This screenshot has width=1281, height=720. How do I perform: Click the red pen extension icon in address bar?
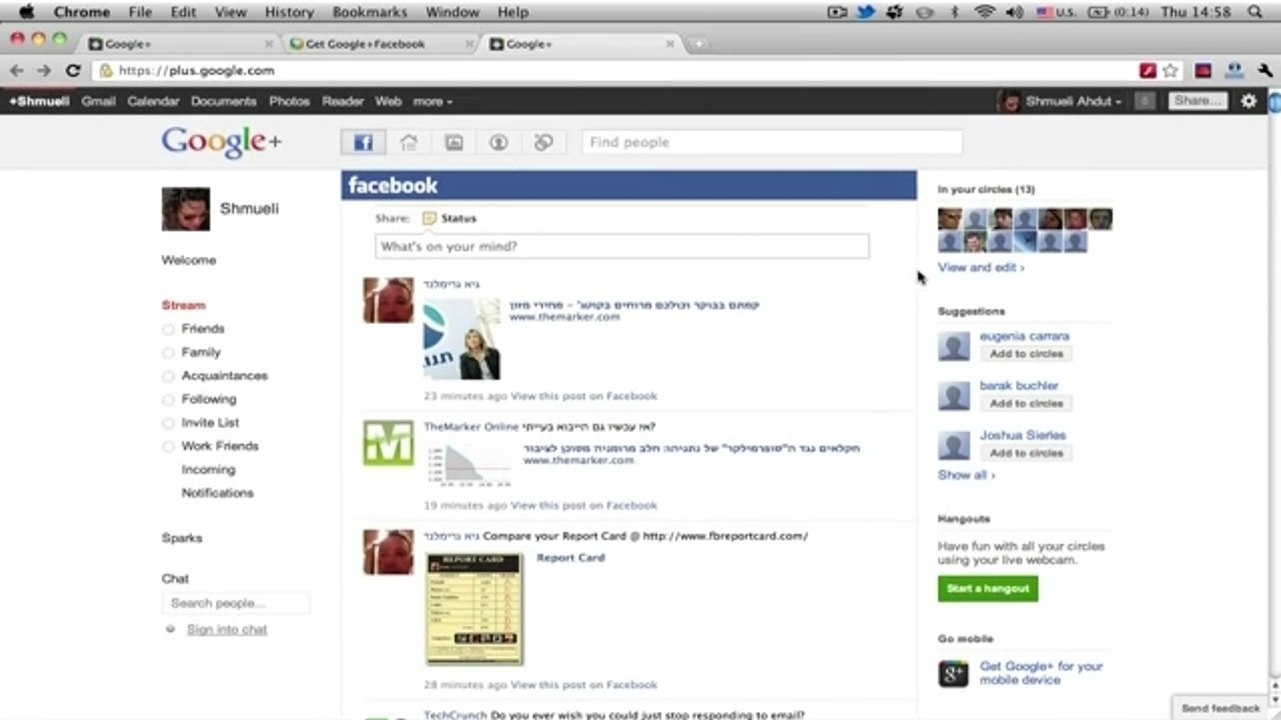[x=1148, y=71]
